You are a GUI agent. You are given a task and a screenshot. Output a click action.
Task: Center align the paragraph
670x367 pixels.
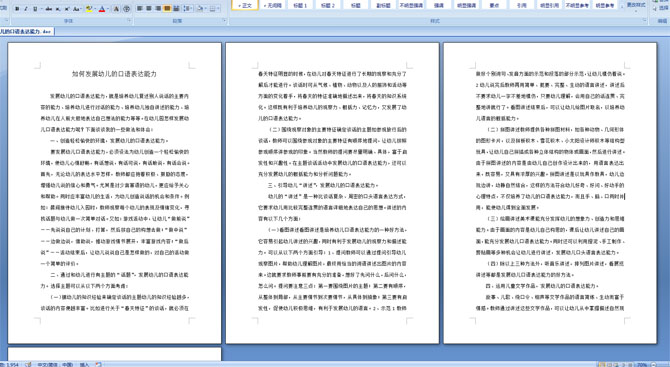[x=149, y=8]
